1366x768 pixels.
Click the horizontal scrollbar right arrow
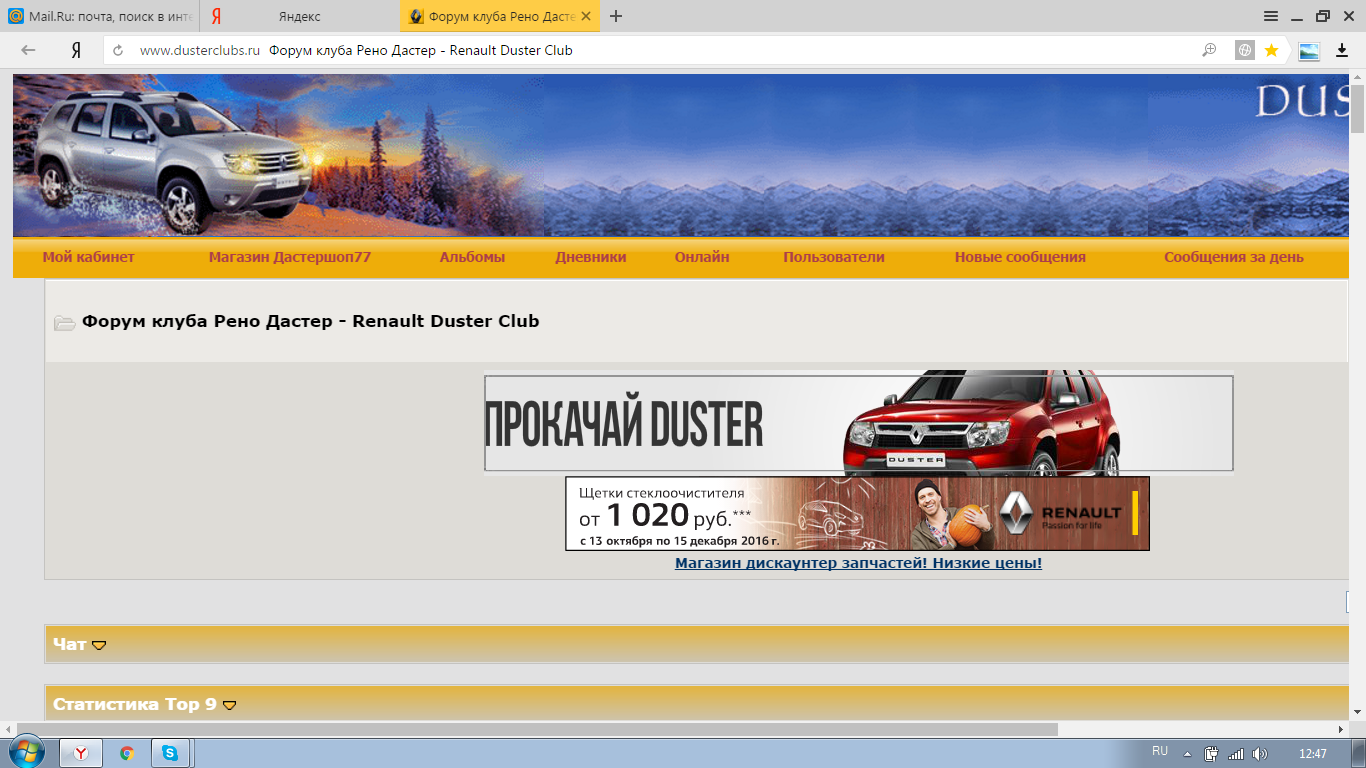[1340, 729]
